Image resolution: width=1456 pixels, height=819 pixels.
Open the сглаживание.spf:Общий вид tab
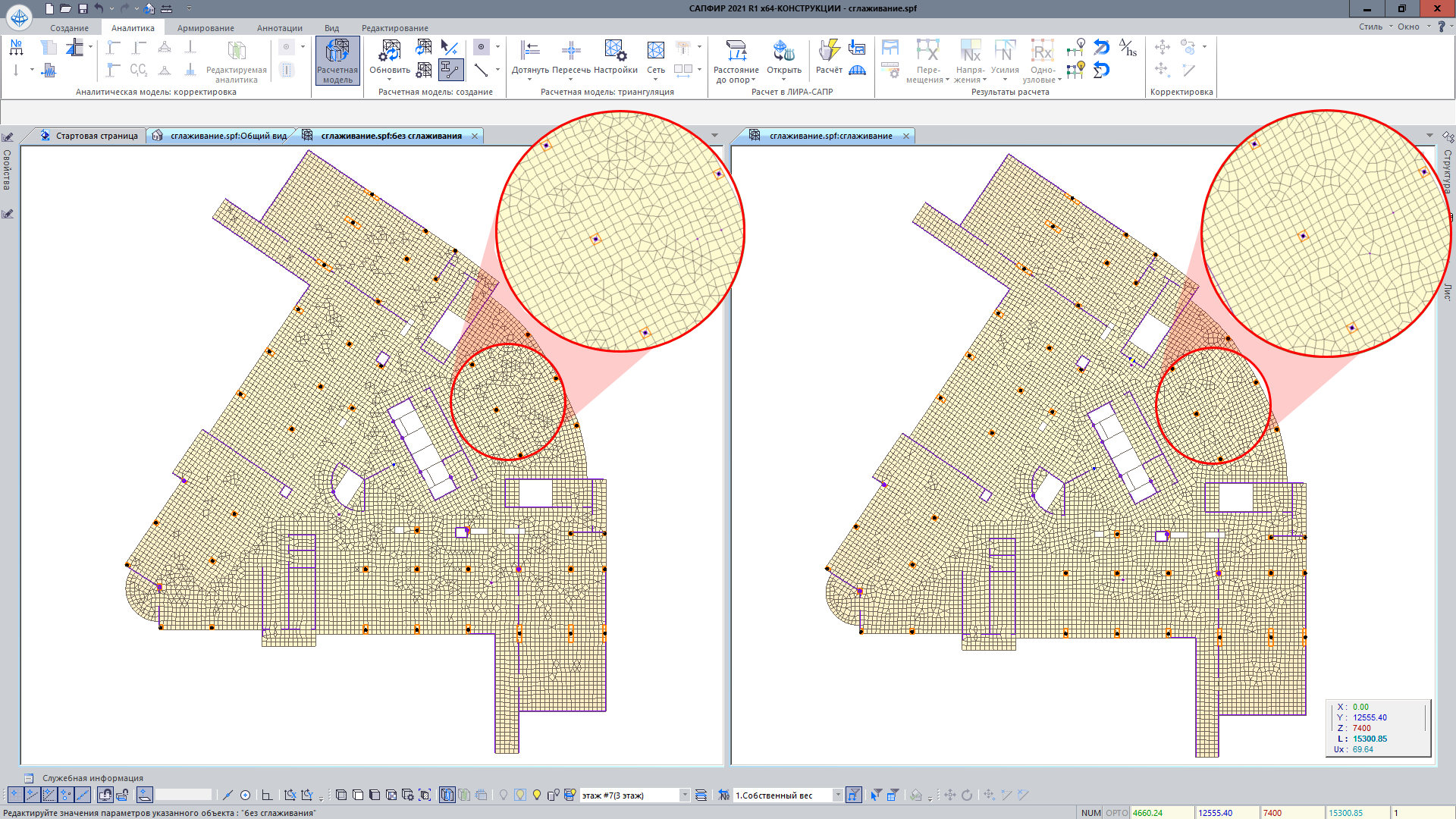click(x=227, y=136)
